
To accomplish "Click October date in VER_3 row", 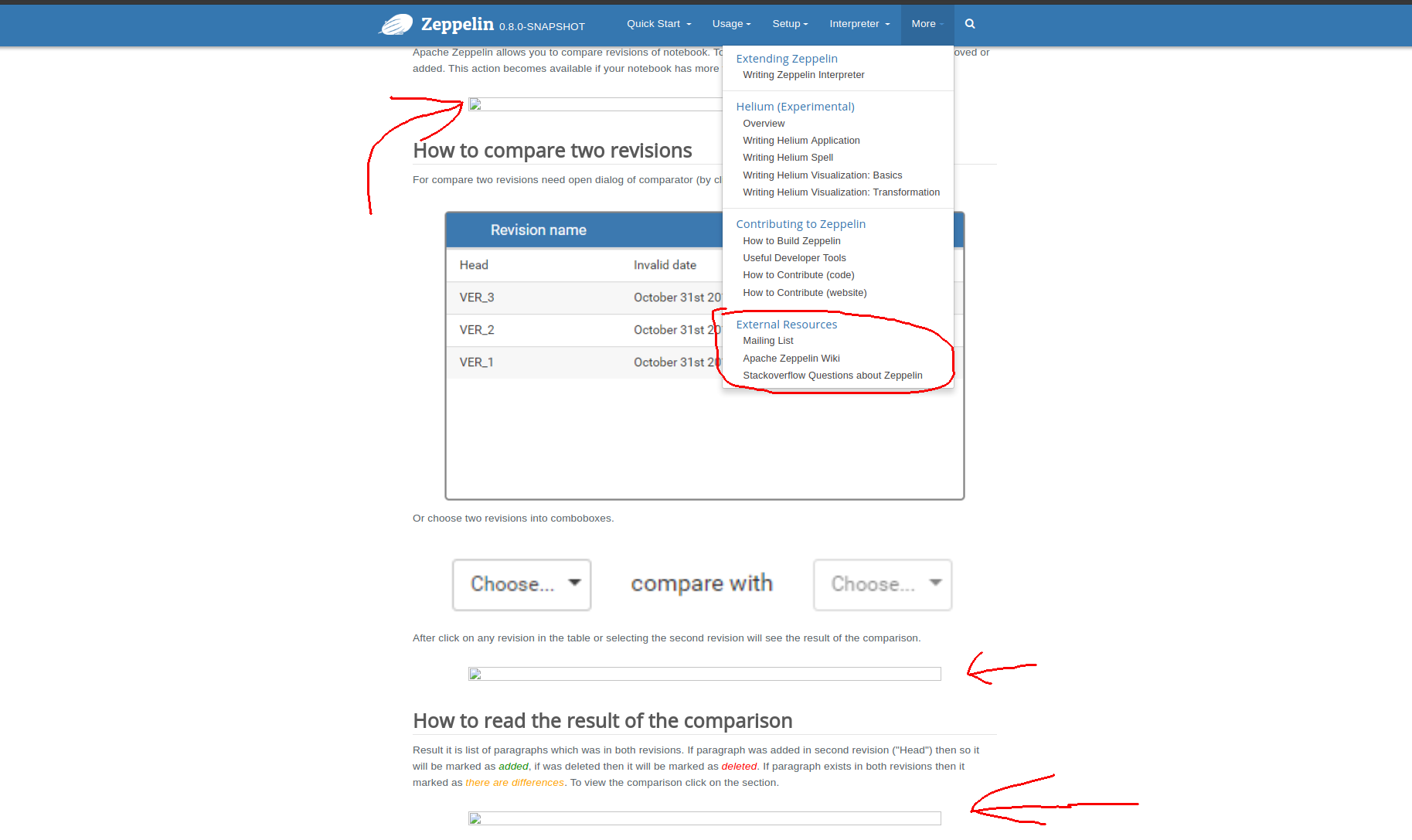I will click(x=678, y=298).
